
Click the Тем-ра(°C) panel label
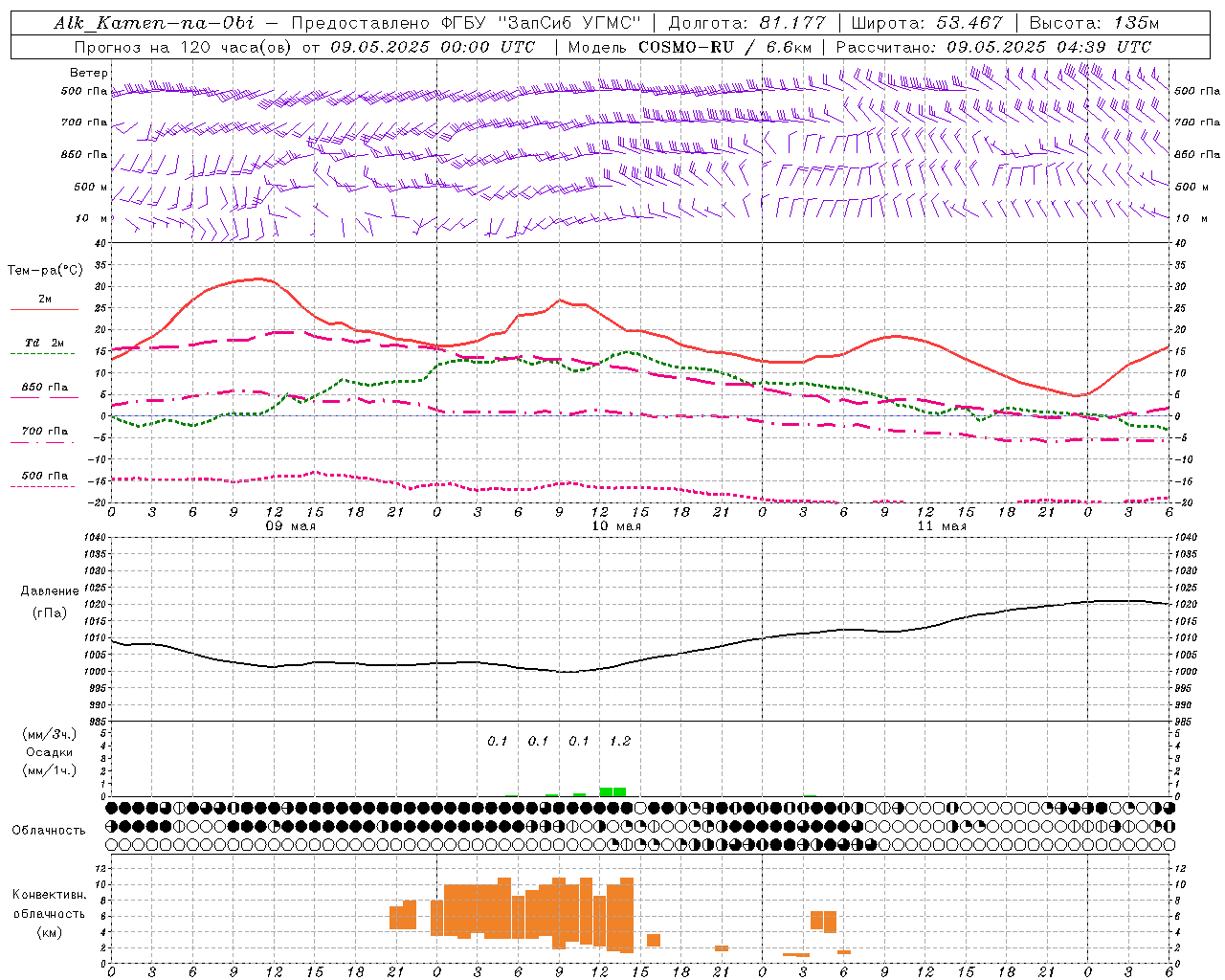(45, 271)
